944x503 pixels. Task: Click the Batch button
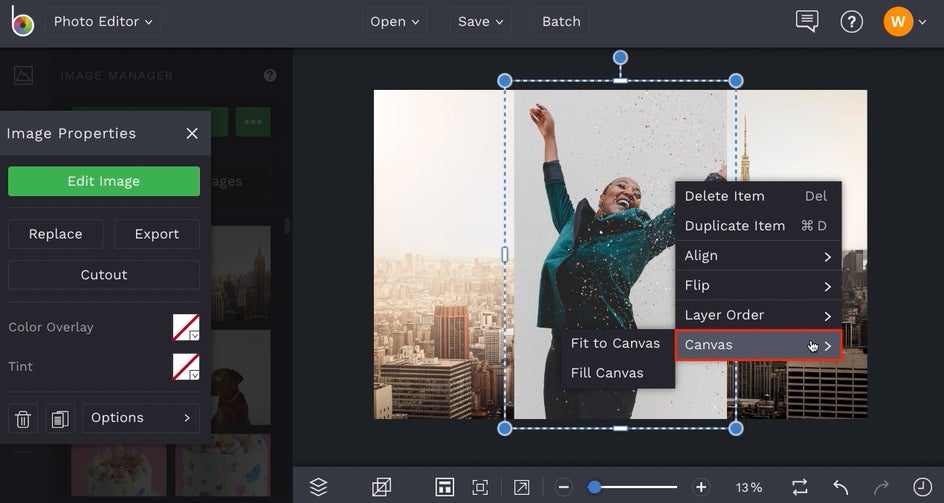coord(561,22)
